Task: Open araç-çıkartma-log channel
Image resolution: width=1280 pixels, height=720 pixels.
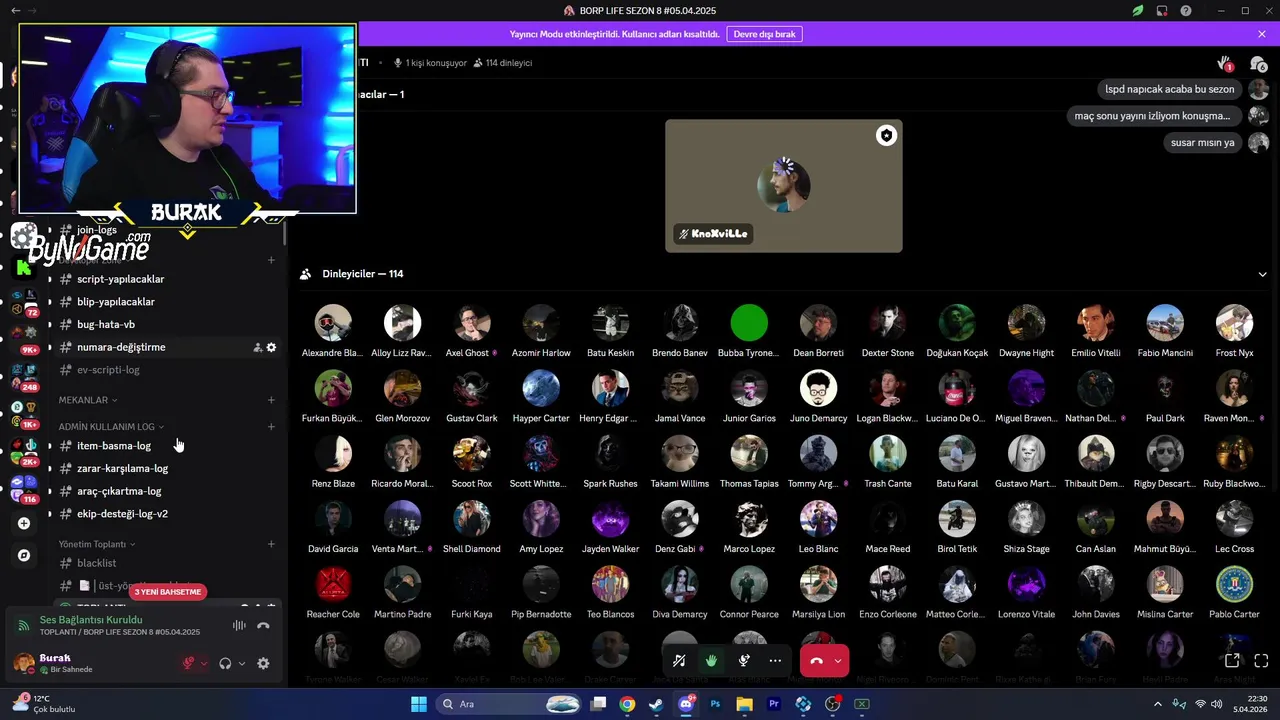Action: click(119, 491)
